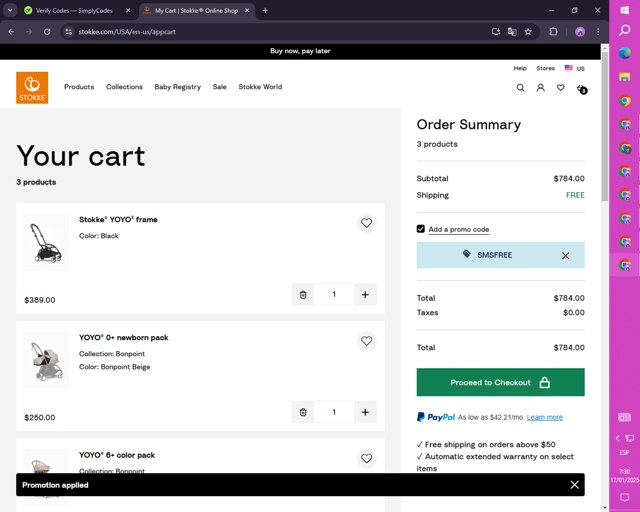This screenshot has width=640, height=512.
Task: Delete YOYO 0+ newborn pack from cart
Action: click(x=303, y=412)
